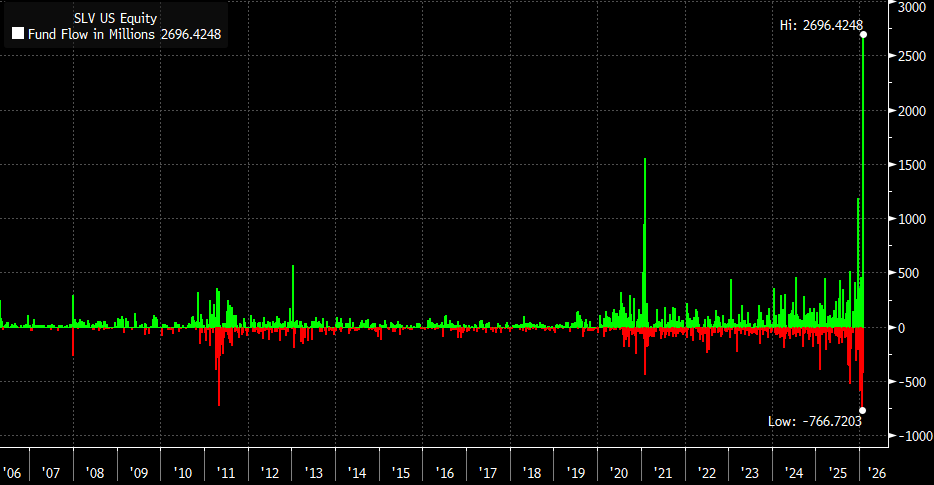Screen dimensions: 934x485
Task: Click the '09 x-axis year label
Action: [x=138, y=473]
